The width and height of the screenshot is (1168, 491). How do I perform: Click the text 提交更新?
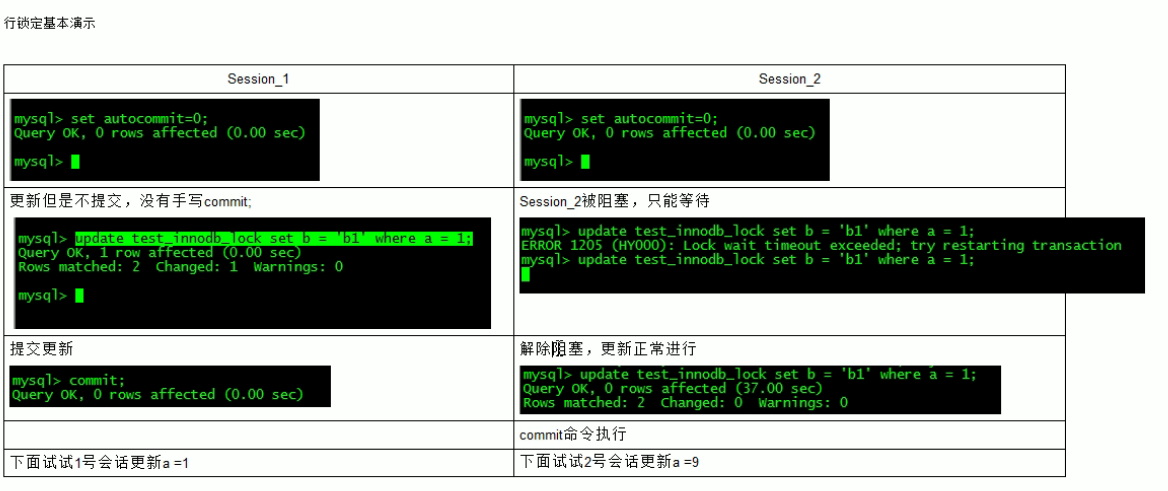coord(41,349)
